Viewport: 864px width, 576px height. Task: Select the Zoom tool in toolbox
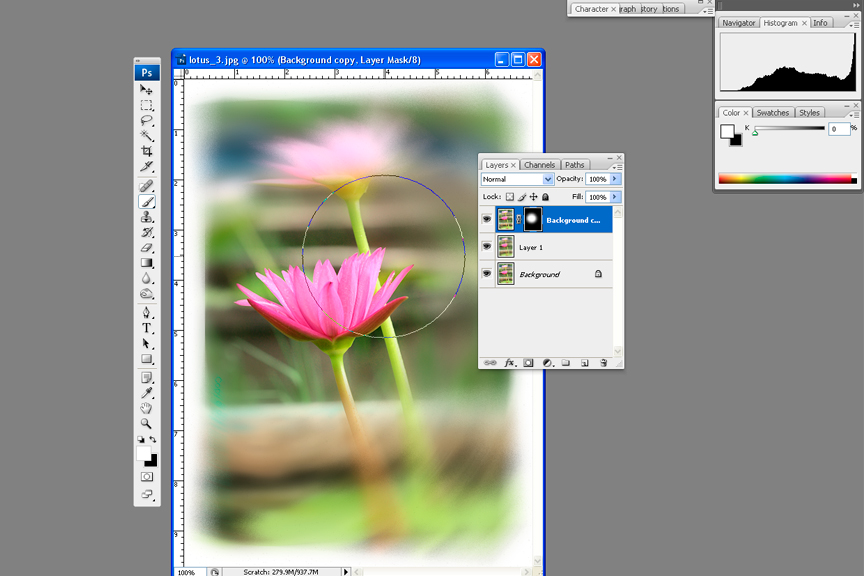[x=147, y=424]
